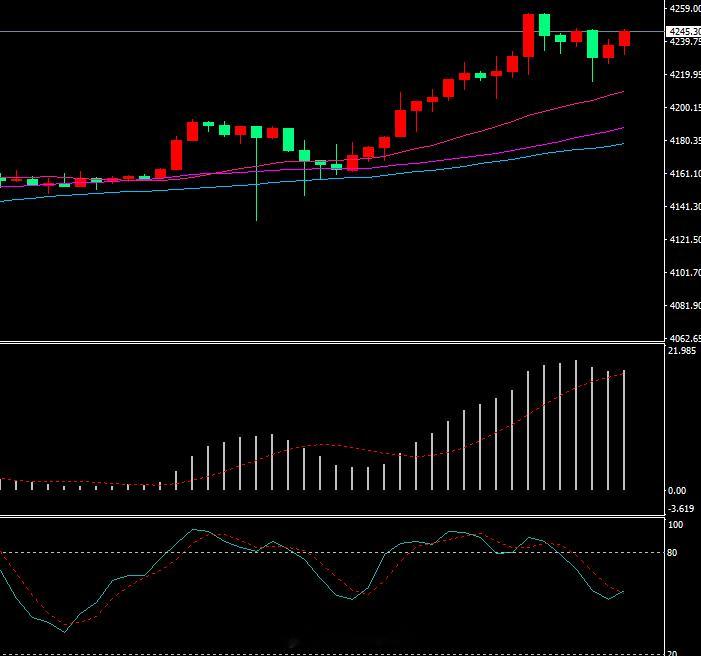Click the 4161.10 price axis label

(685, 174)
